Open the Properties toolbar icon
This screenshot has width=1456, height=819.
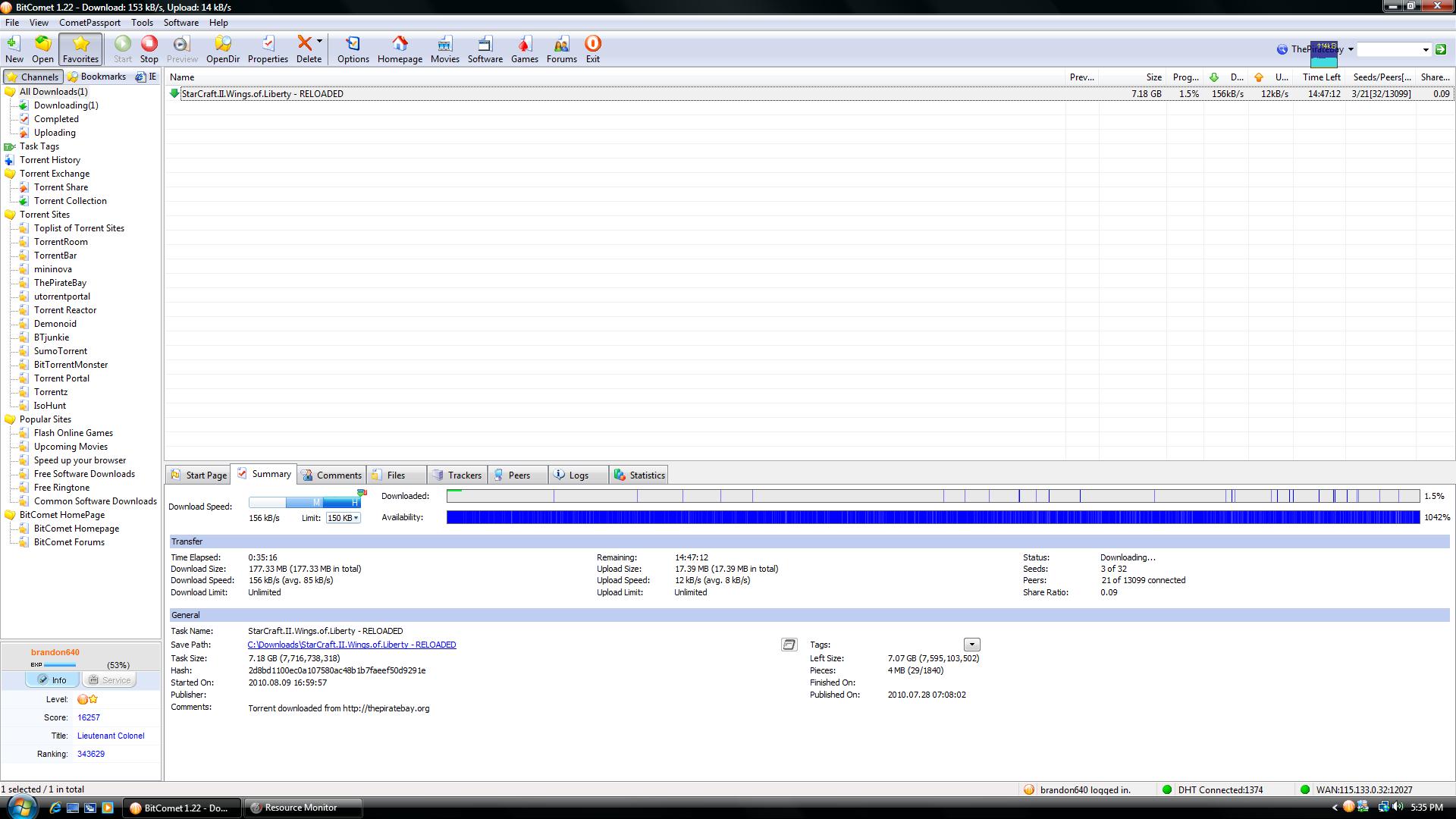tap(268, 49)
